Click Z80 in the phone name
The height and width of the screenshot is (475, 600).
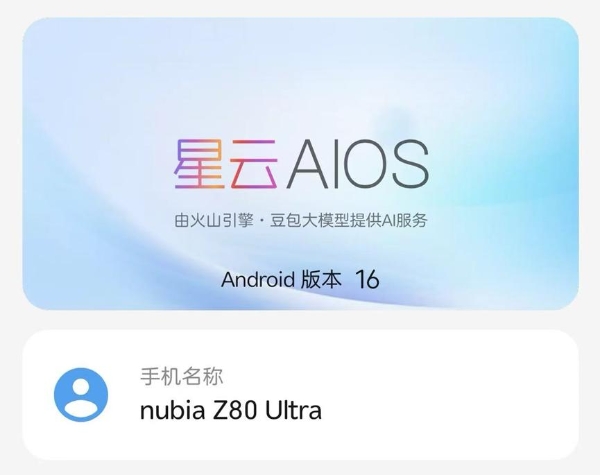click(235, 411)
